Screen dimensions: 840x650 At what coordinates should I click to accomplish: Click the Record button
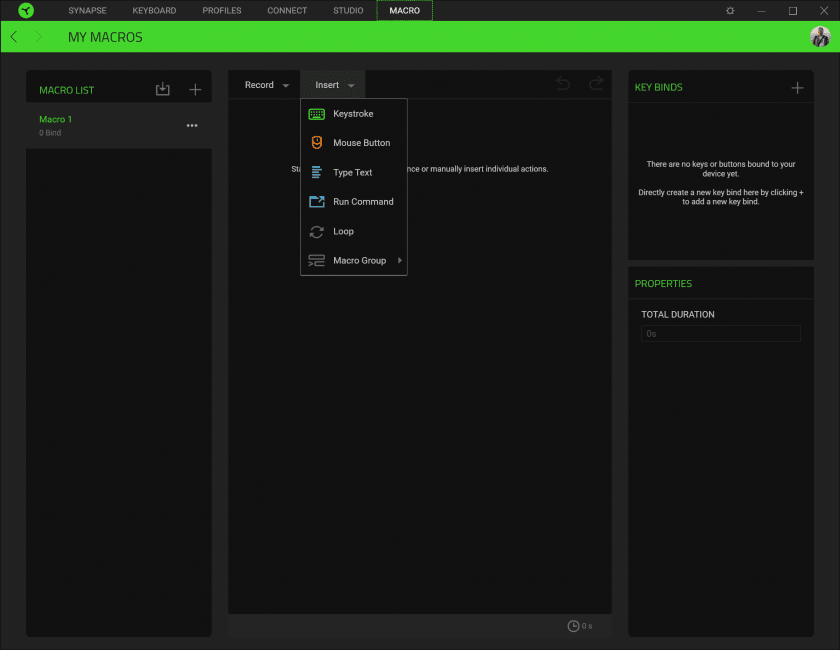coord(259,85)
